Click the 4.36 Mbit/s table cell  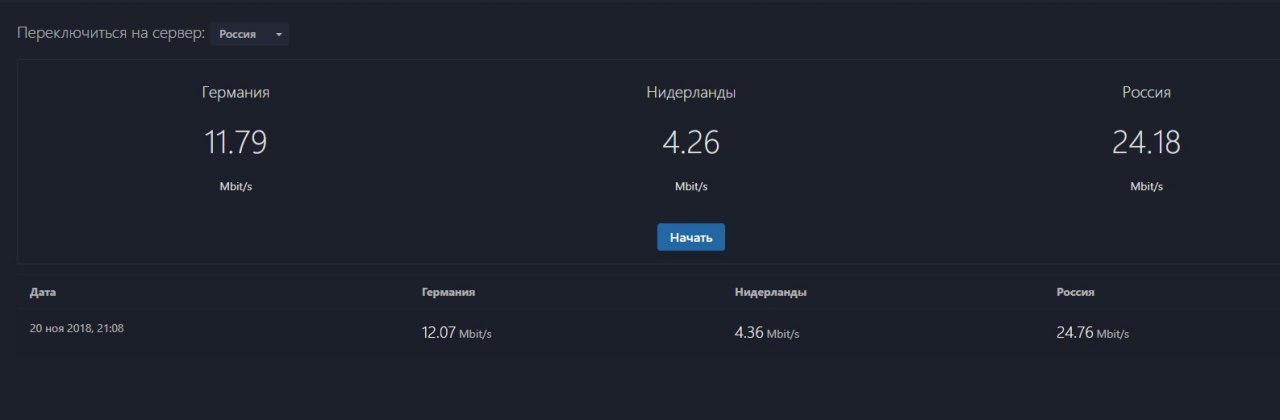[767, 333]
